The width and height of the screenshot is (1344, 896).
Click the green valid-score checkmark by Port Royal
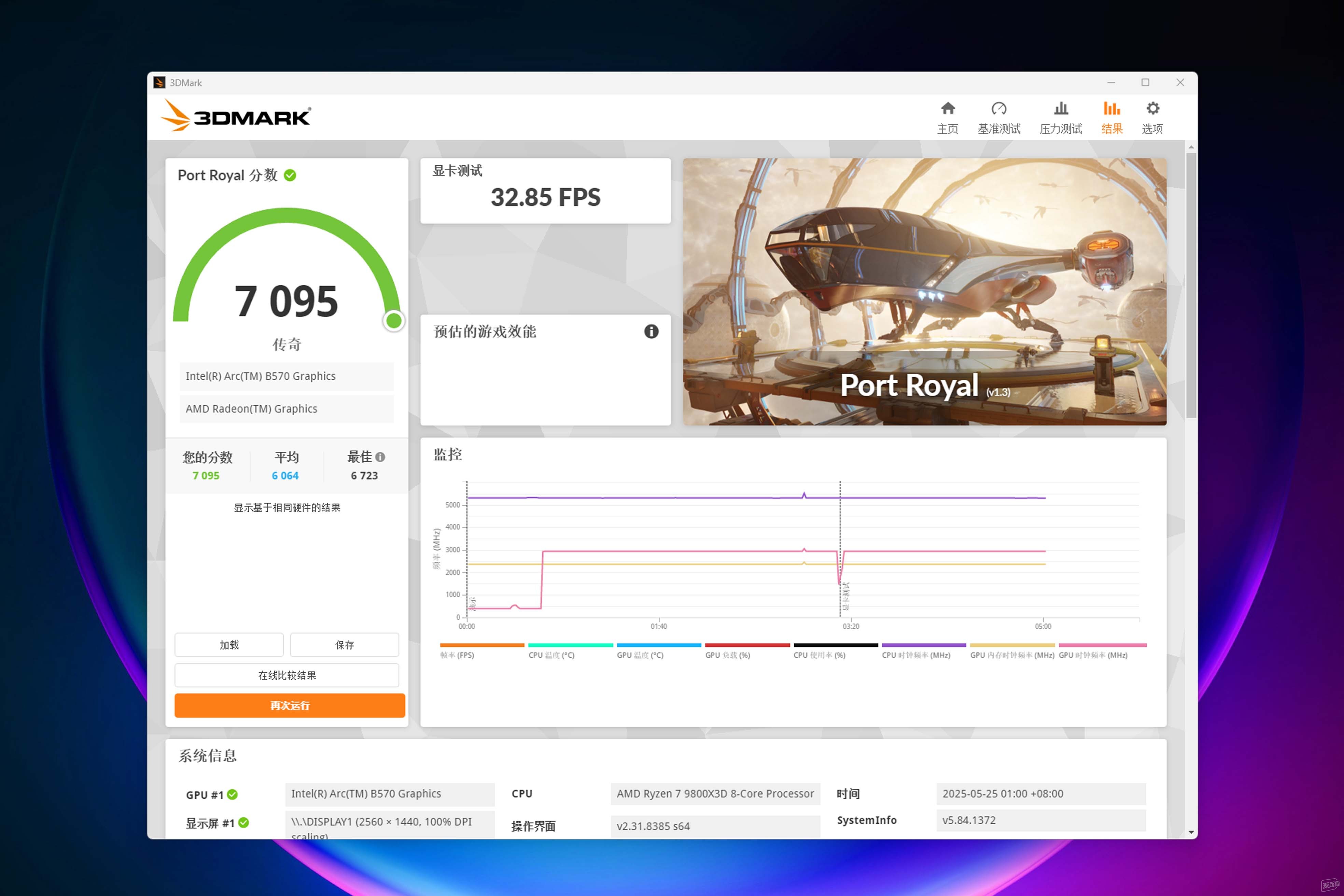(x=290, y=176)
